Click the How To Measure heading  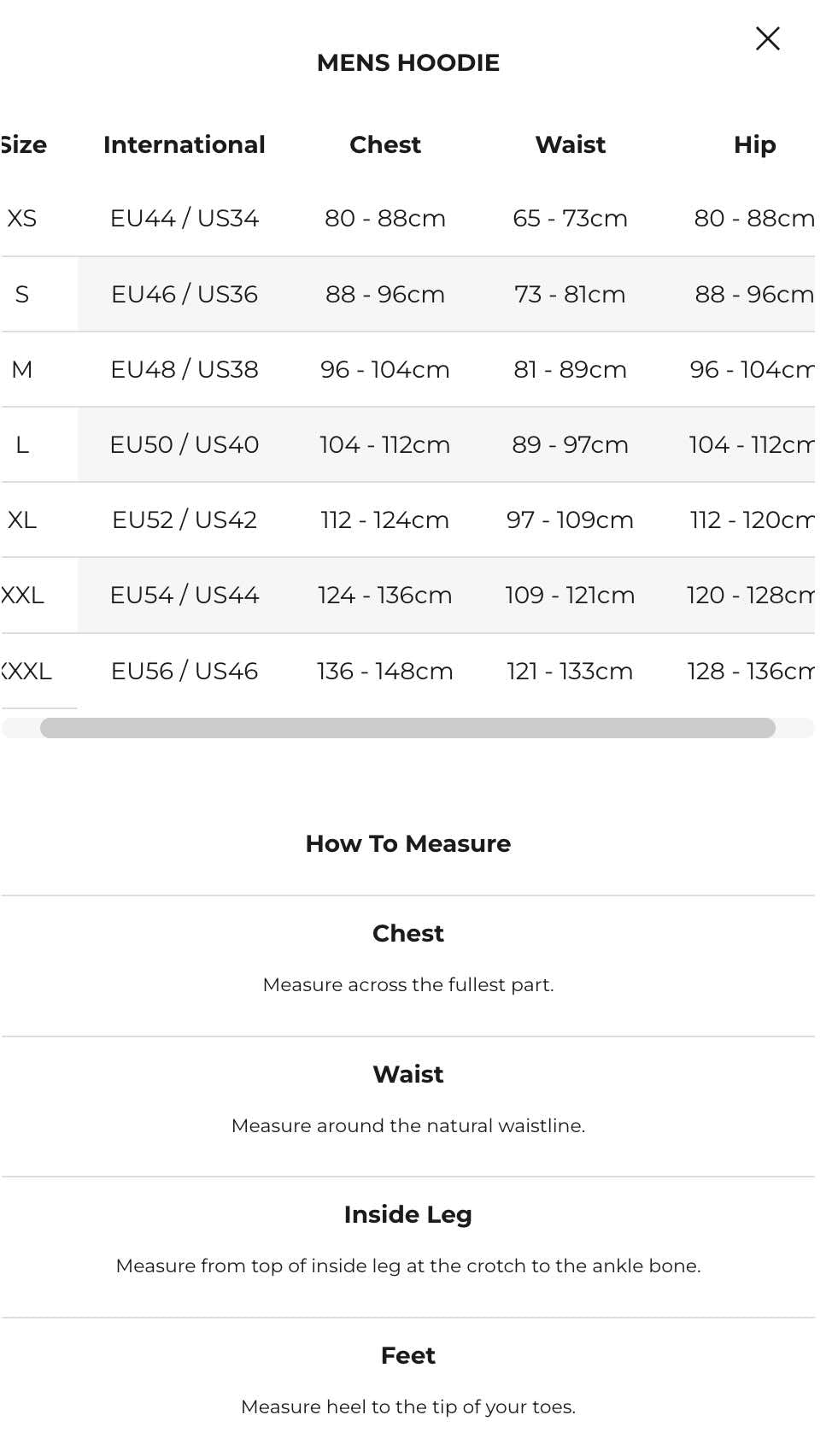point(407,843)
